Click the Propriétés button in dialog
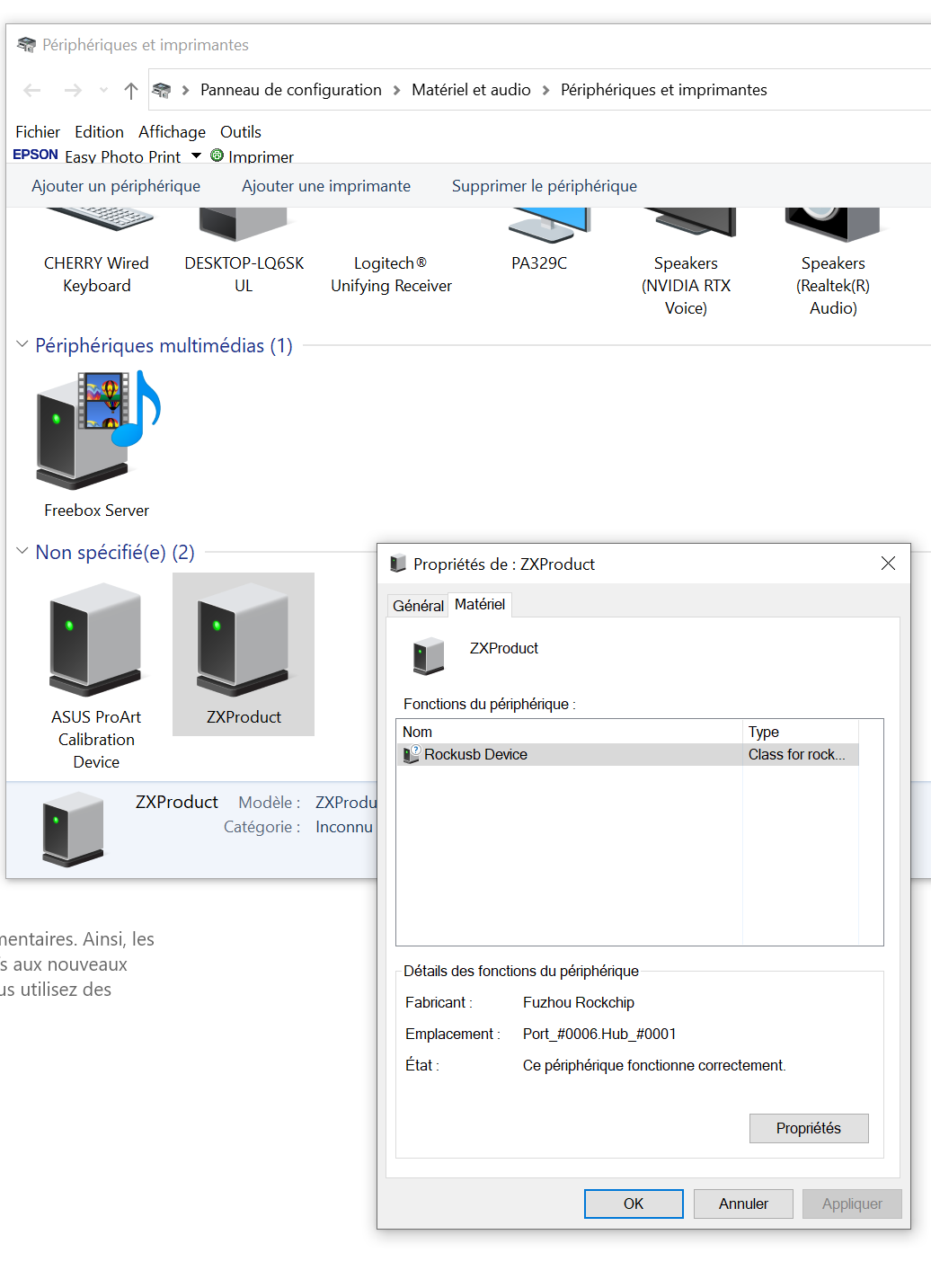 (809, 1128)
